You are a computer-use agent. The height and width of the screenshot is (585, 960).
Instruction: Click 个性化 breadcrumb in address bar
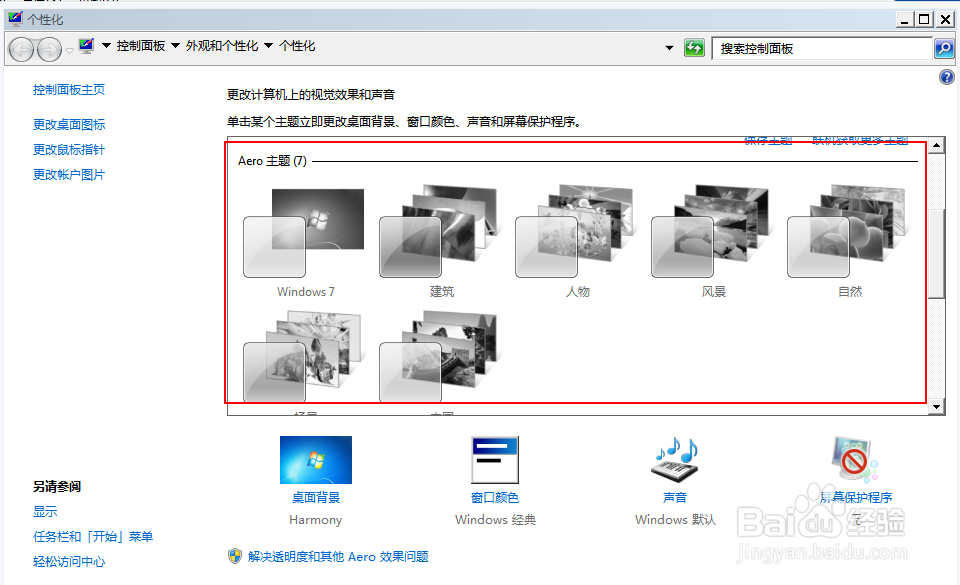[x=297, y=46]
